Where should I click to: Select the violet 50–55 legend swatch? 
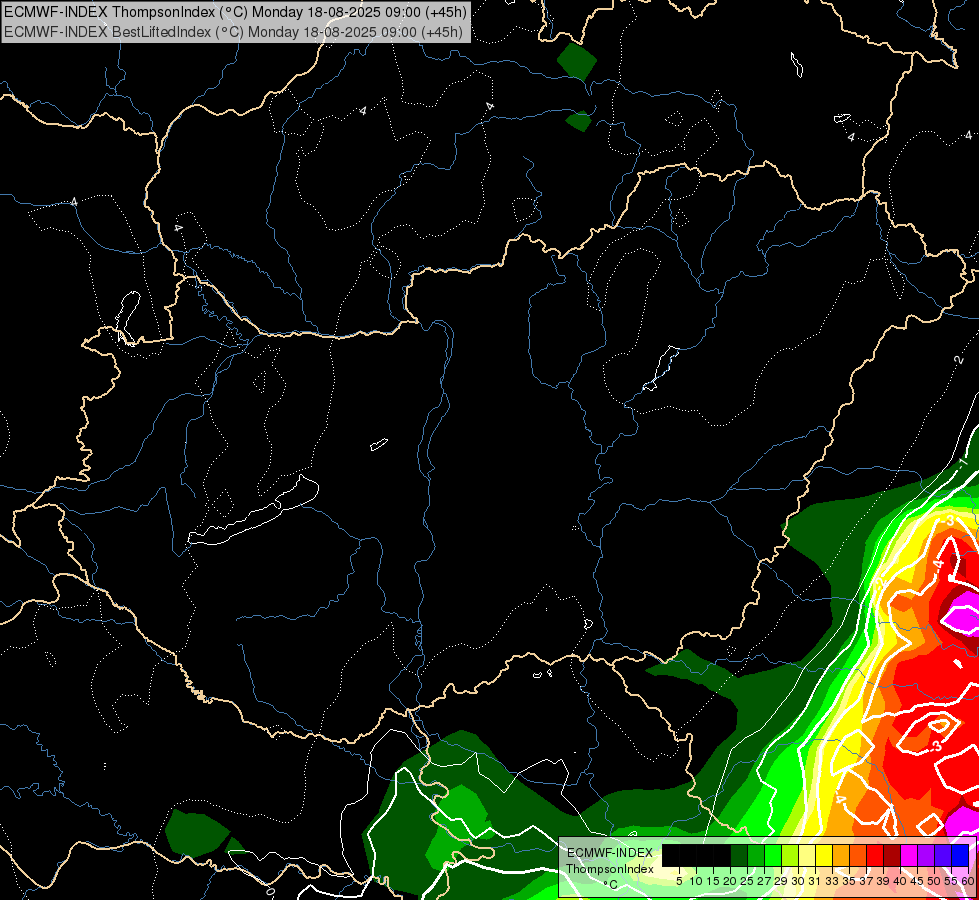click(x=943, y=855)
